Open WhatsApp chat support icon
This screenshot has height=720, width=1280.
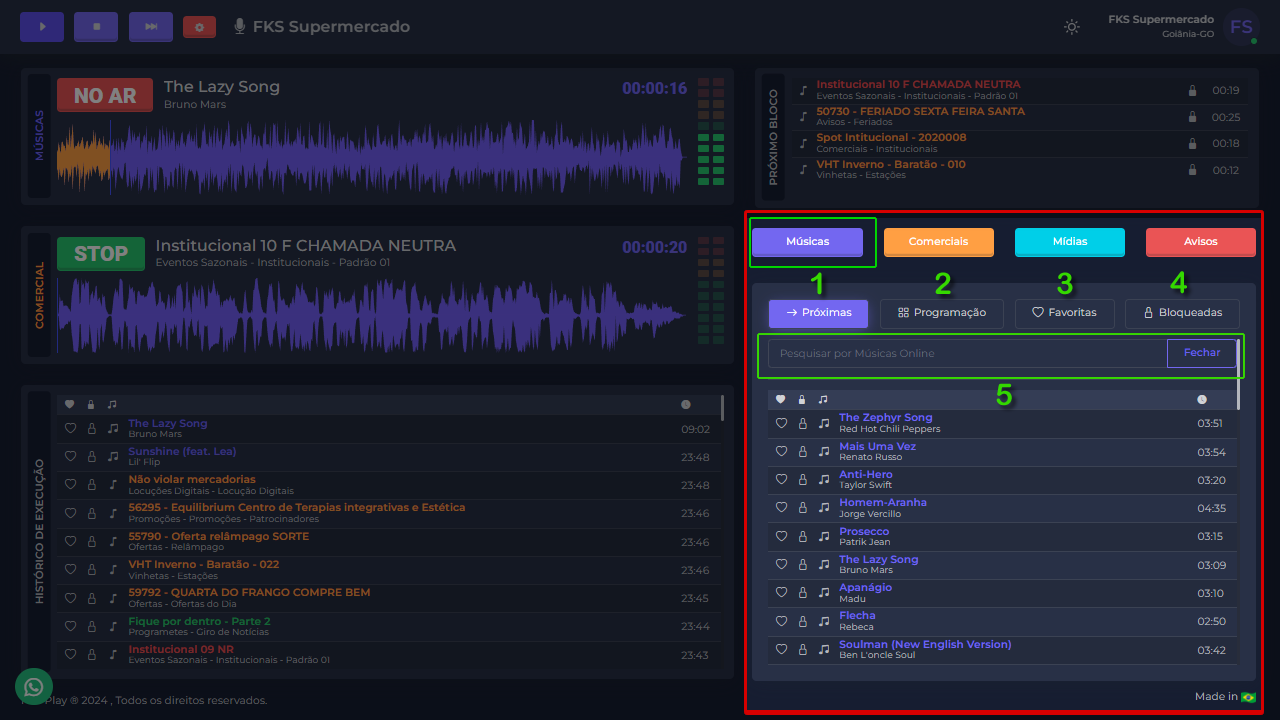click(34, 687)
